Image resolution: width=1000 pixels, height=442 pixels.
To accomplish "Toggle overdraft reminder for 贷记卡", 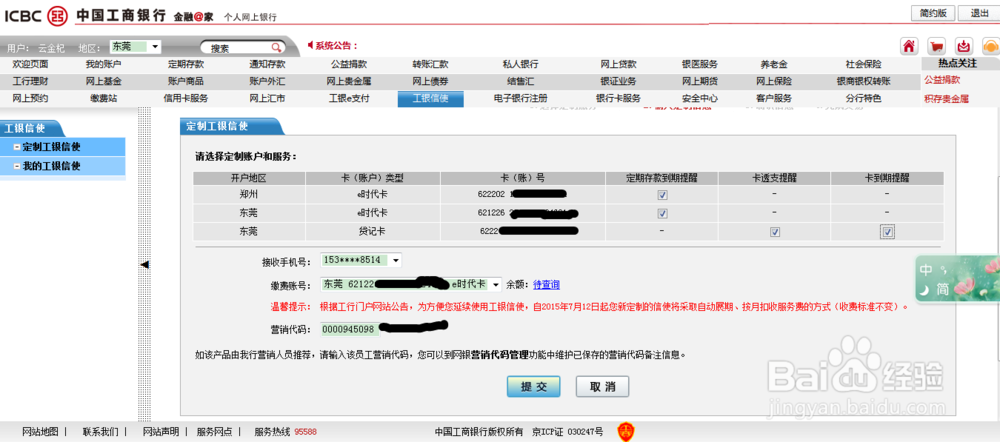I will (775, 232).
